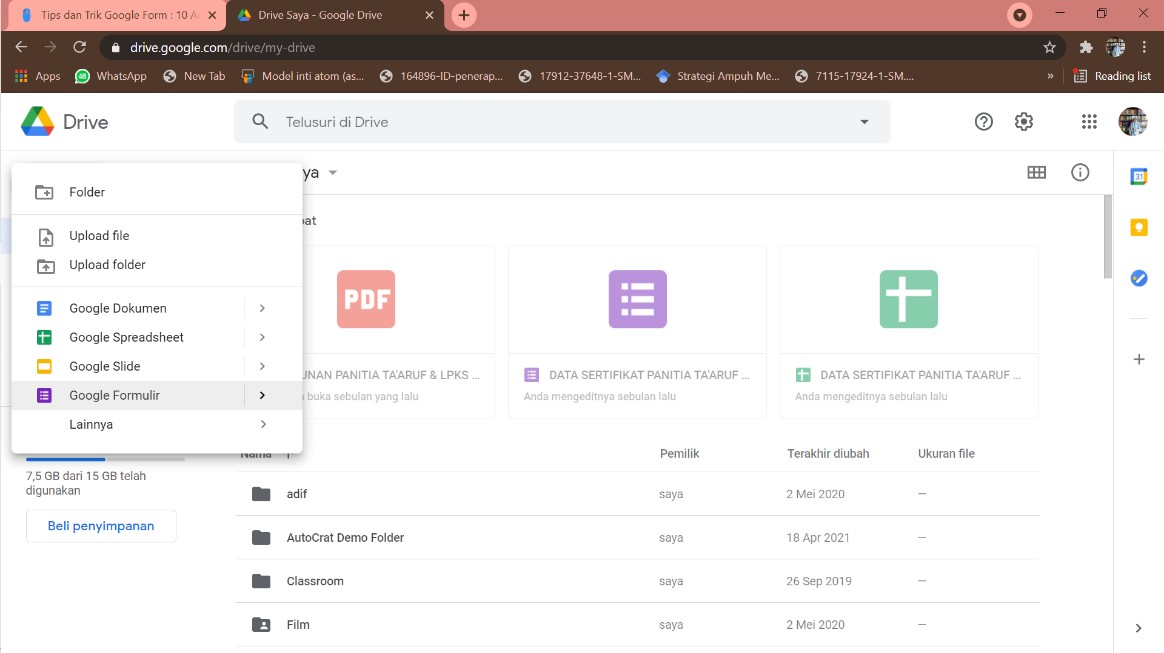Open the Google apps launcher grid

(x=1088, y=121)
